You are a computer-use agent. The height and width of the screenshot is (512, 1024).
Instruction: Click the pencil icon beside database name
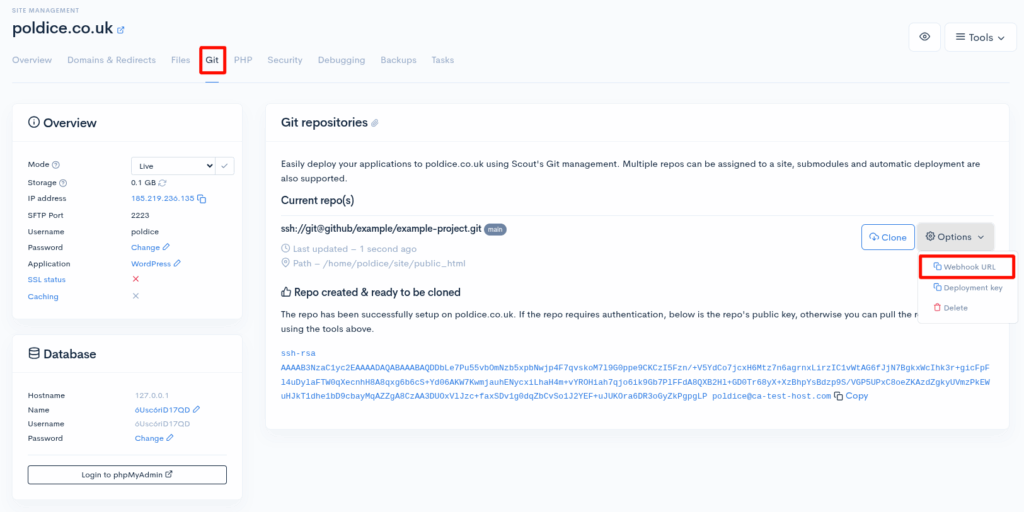(x=197, y=409)
